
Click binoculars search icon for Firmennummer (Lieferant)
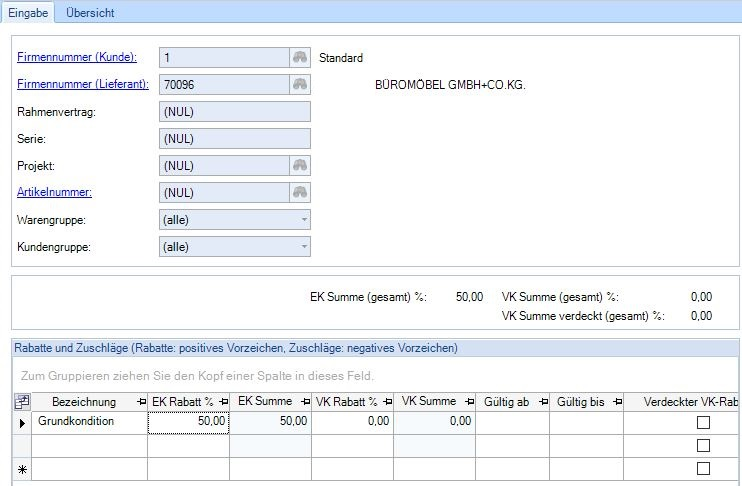pyautogui.click(x=299, y=85)
